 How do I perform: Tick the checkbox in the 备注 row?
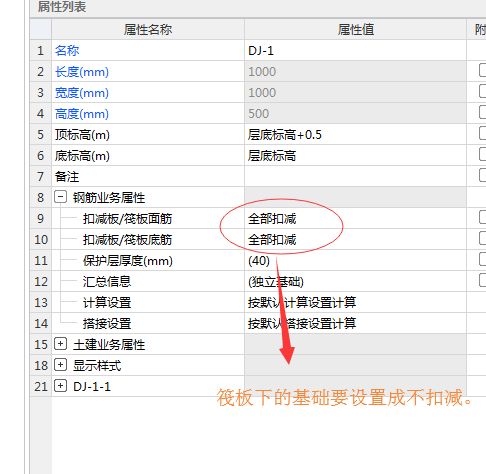point(482,176)
